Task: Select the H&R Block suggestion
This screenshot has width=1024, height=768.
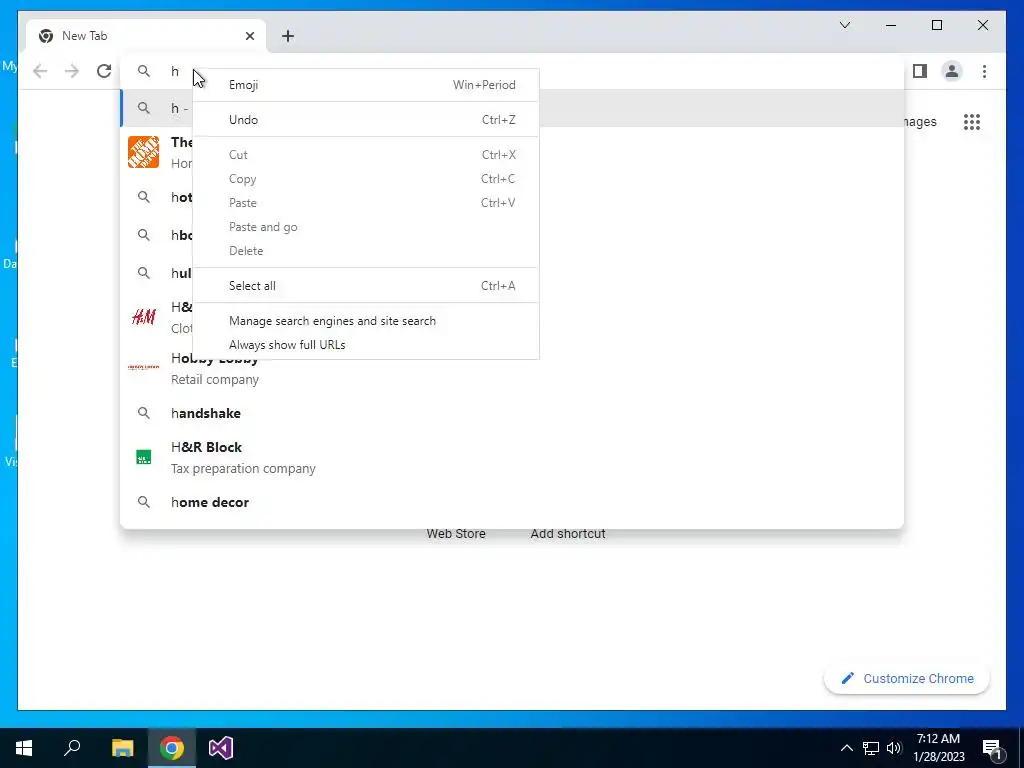Action: (x=512, y=457)
